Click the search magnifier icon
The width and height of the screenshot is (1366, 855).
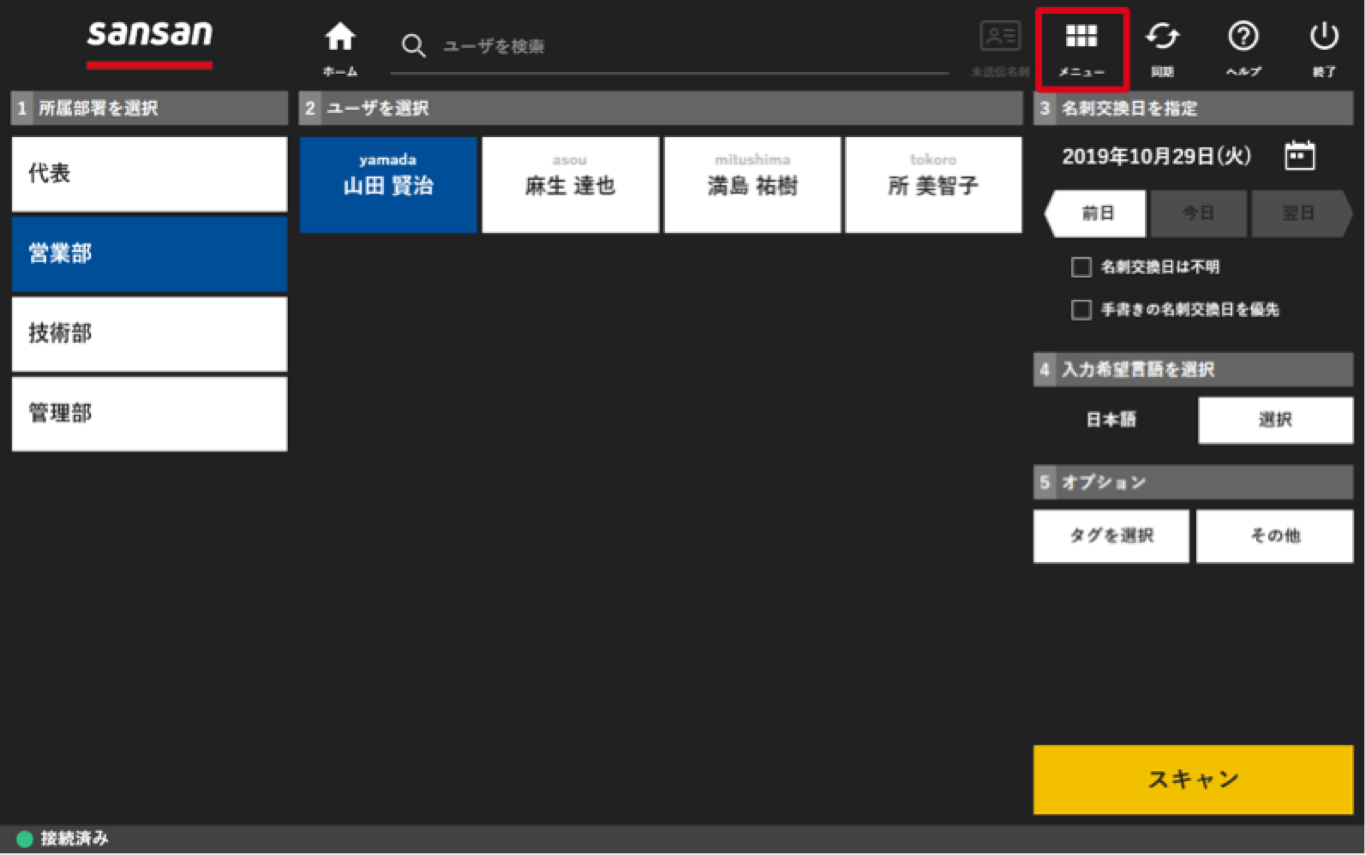(413, 45)
